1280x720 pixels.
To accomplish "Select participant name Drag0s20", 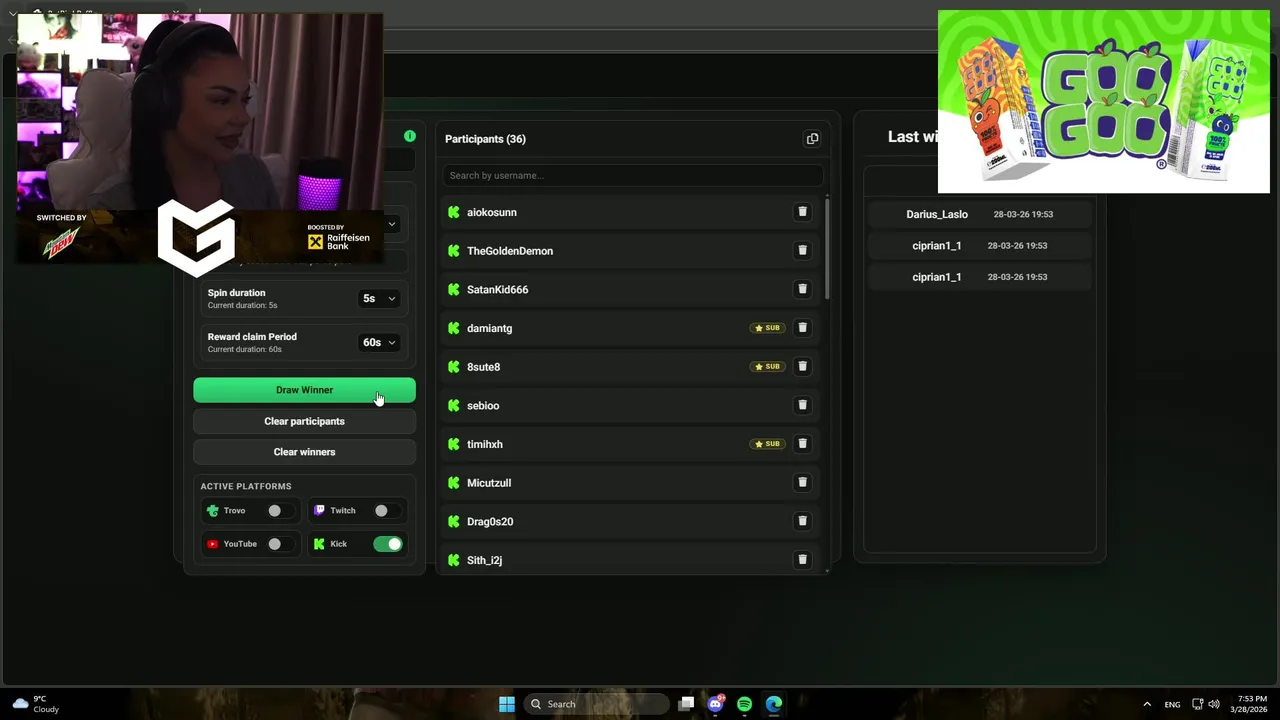I will click(490, 522).
